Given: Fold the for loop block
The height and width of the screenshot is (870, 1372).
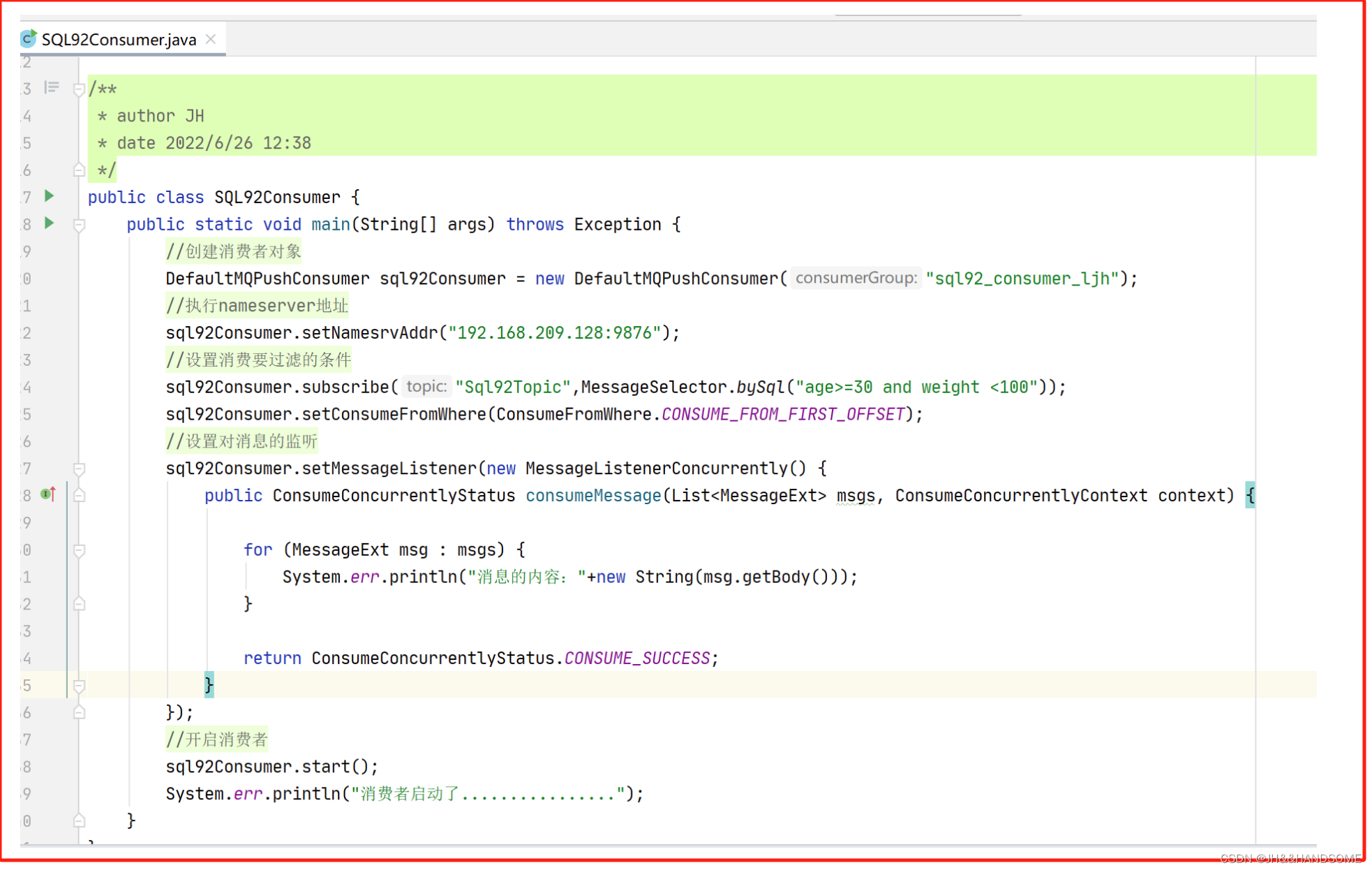Looking at the screenshot, I should coord(79,550).
